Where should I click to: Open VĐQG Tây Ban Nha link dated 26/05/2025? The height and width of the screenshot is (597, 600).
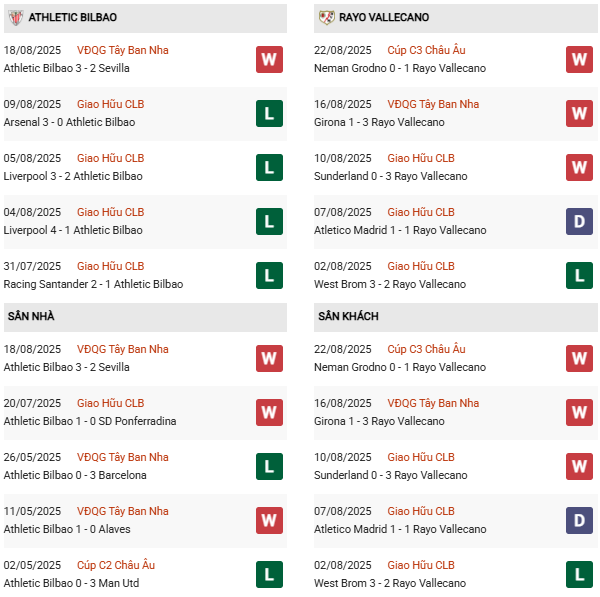coord(122,457)
